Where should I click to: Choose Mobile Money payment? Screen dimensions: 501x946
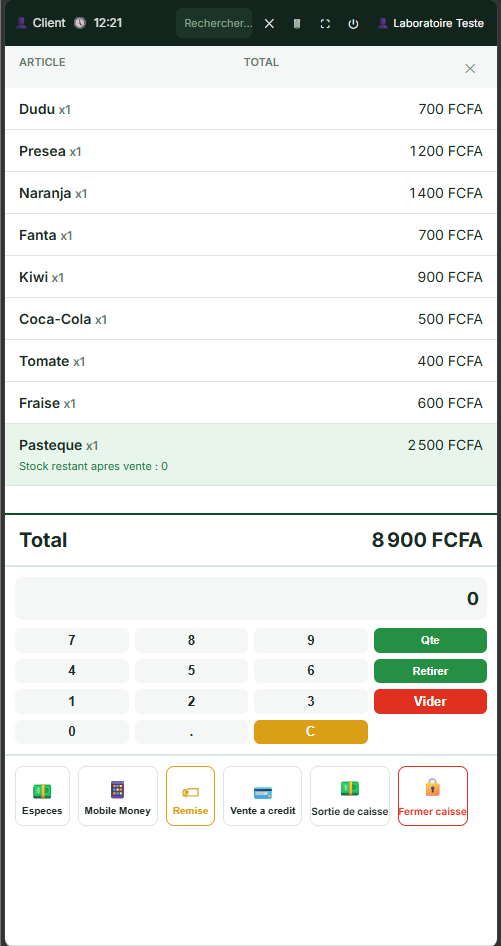point(118,796)
